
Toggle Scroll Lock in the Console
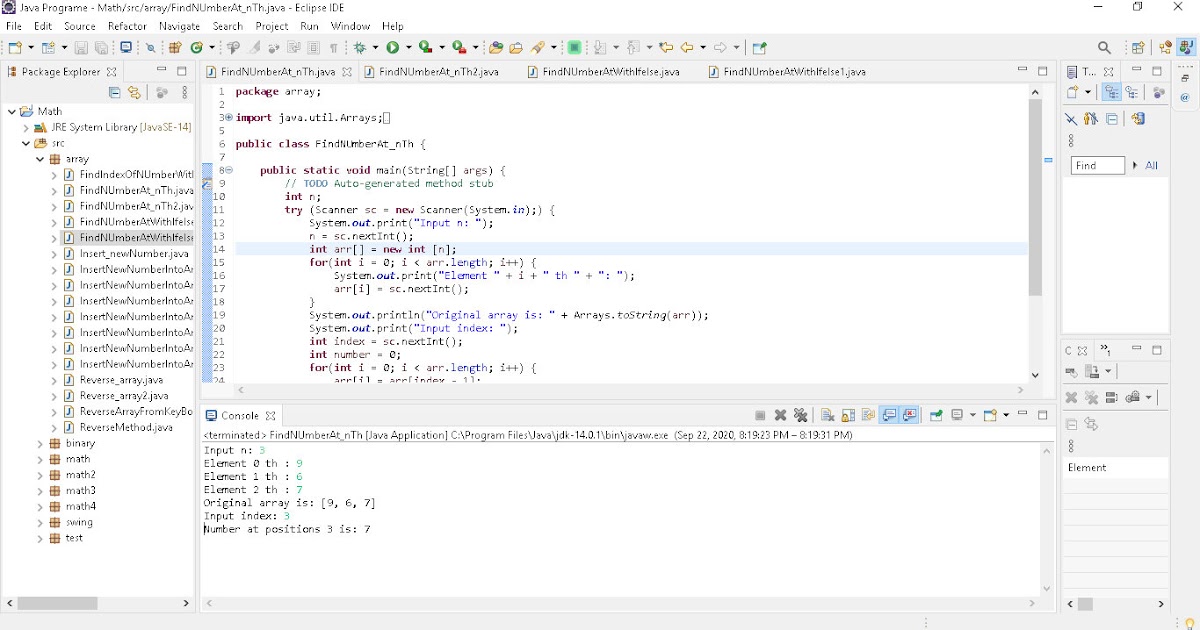(846, 415)
